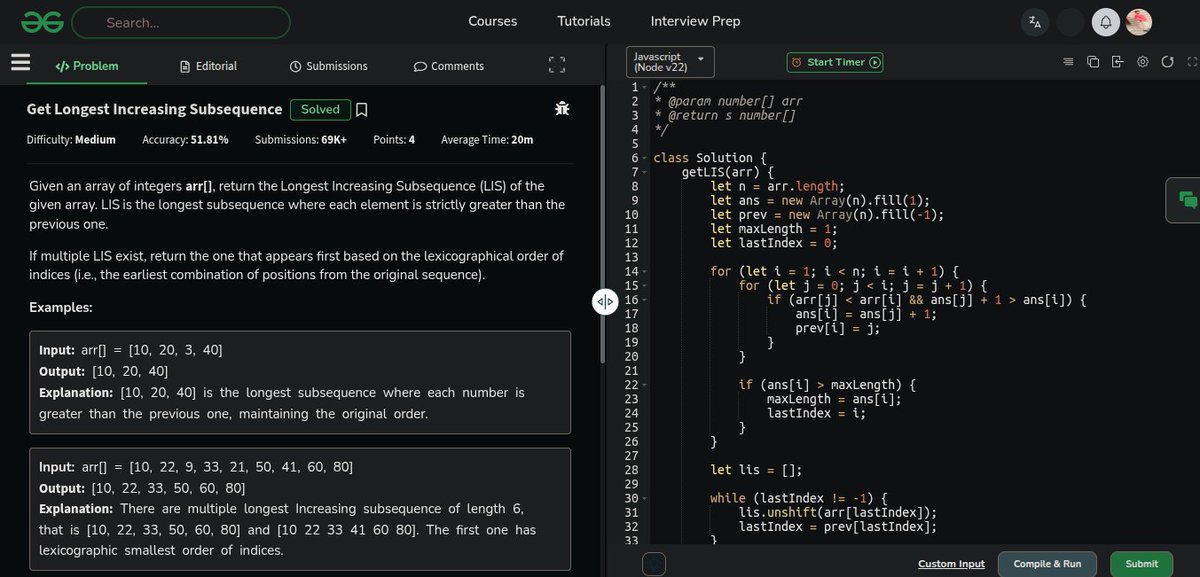Fold the inner for loop at line 15

pyautogui.click(x=644, y=286)
